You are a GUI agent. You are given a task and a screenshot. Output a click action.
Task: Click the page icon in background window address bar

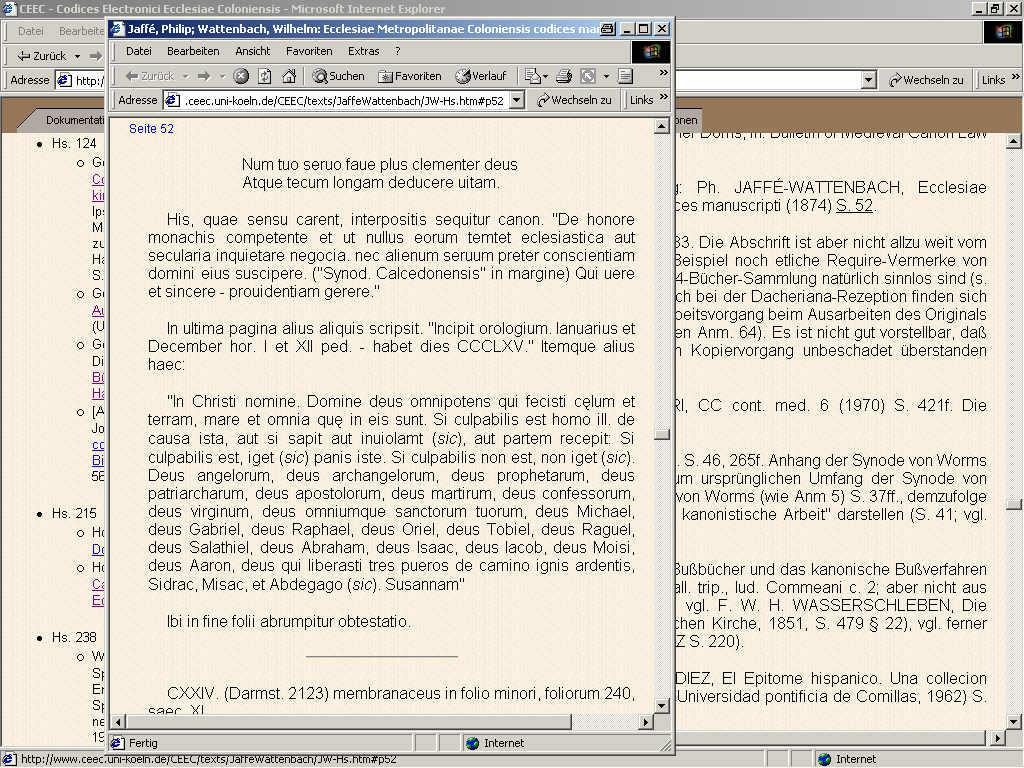click(64, 80)
